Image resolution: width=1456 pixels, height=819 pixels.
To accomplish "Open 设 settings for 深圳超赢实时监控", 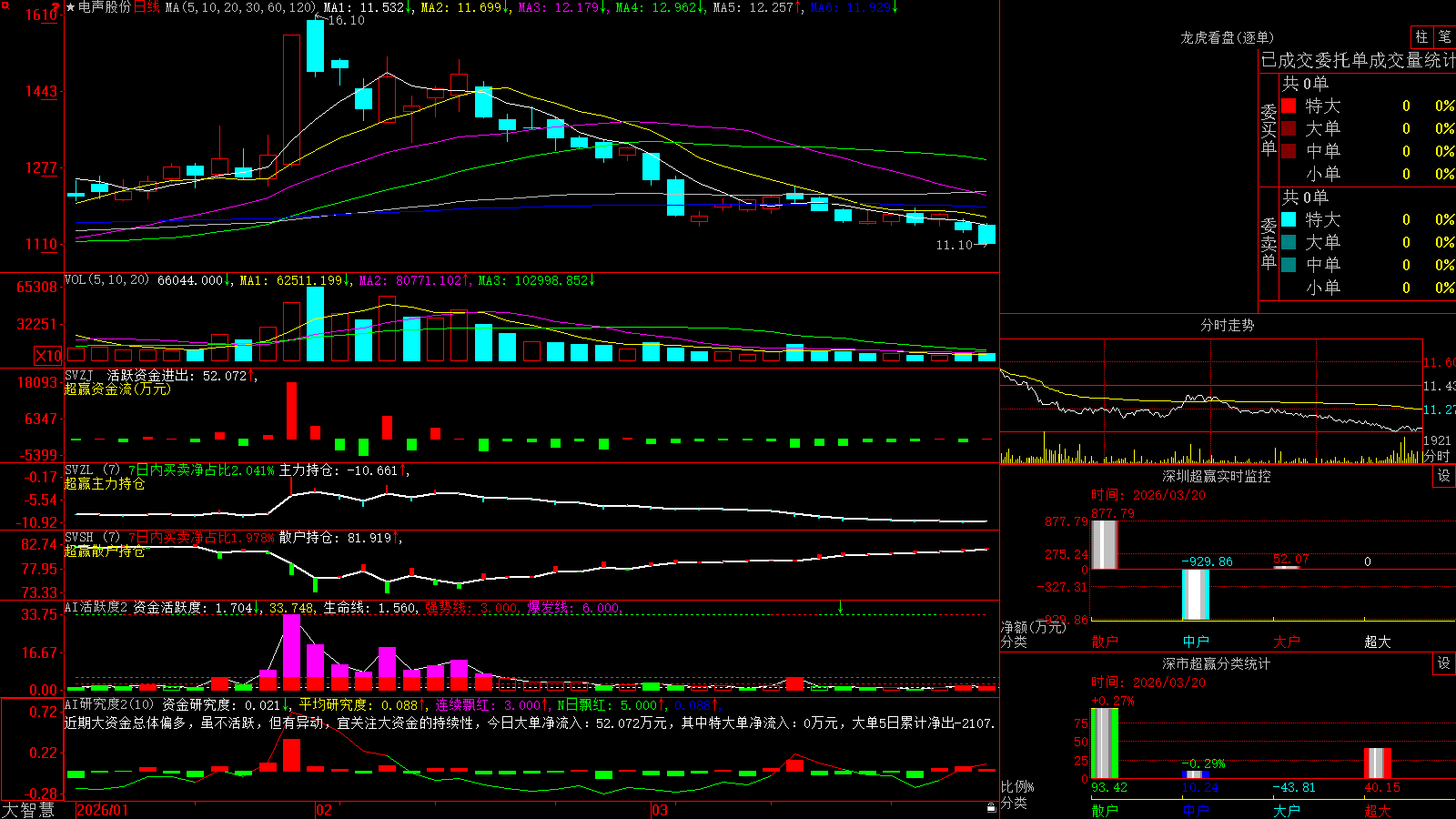I will click(x=1444, y=476).
